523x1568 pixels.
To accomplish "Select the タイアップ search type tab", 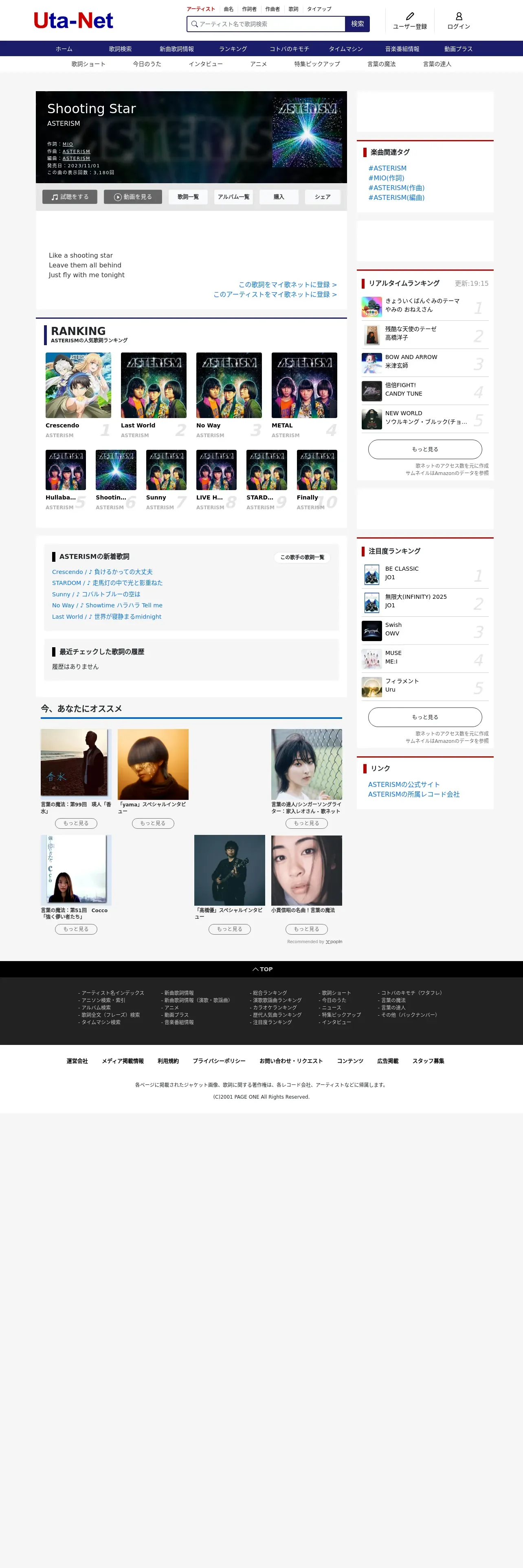I will (319, 9).
